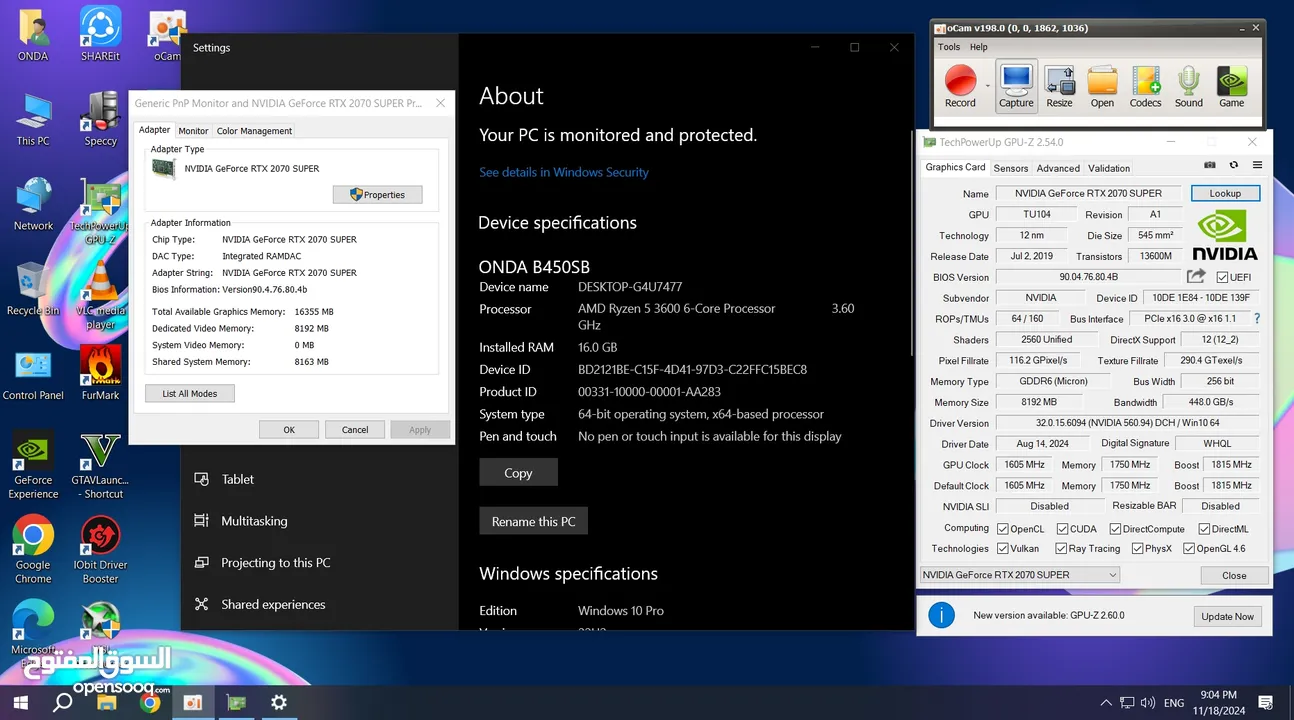Click the GPU-Z update info icon
Viewport: 1294px width, 720px height.
click(942, 615)
